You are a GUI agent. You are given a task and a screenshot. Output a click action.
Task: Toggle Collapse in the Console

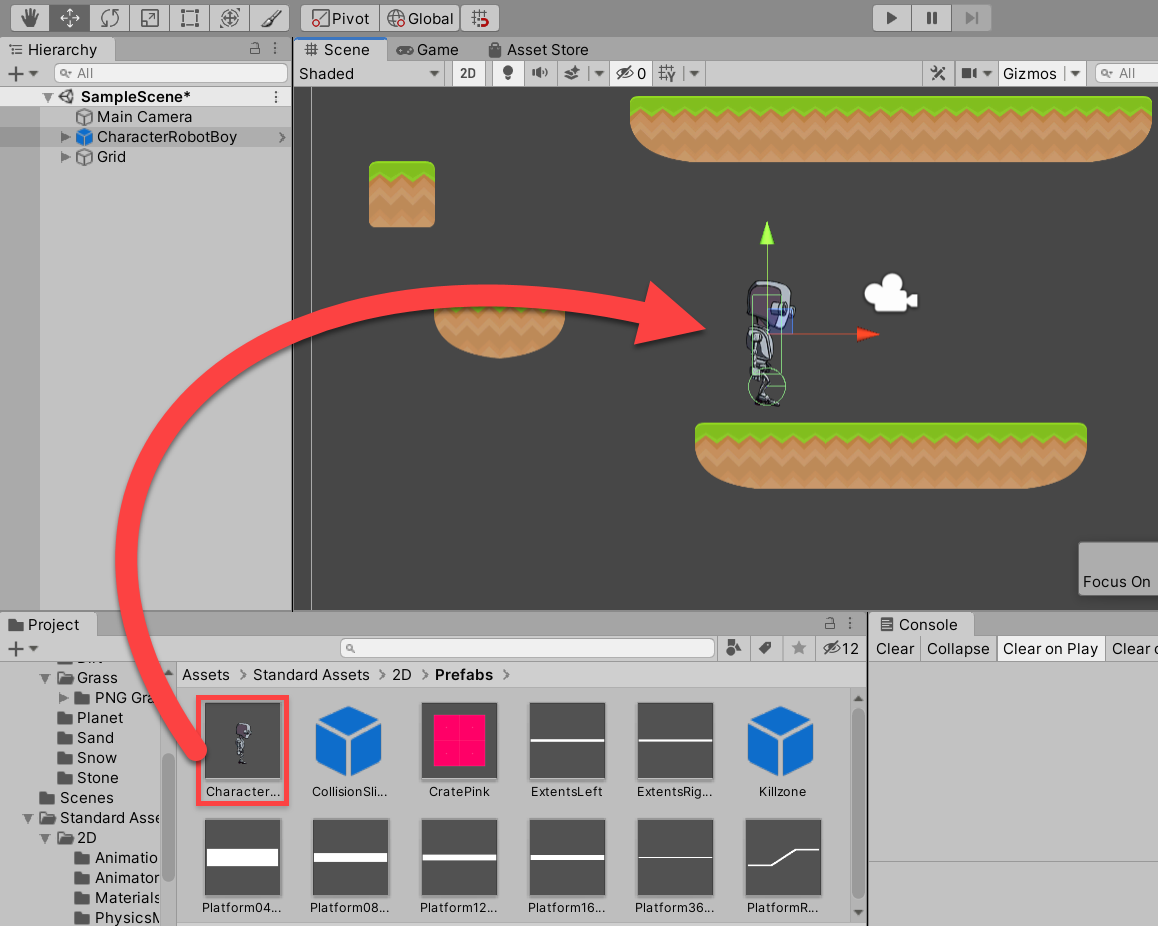(958, 648)
